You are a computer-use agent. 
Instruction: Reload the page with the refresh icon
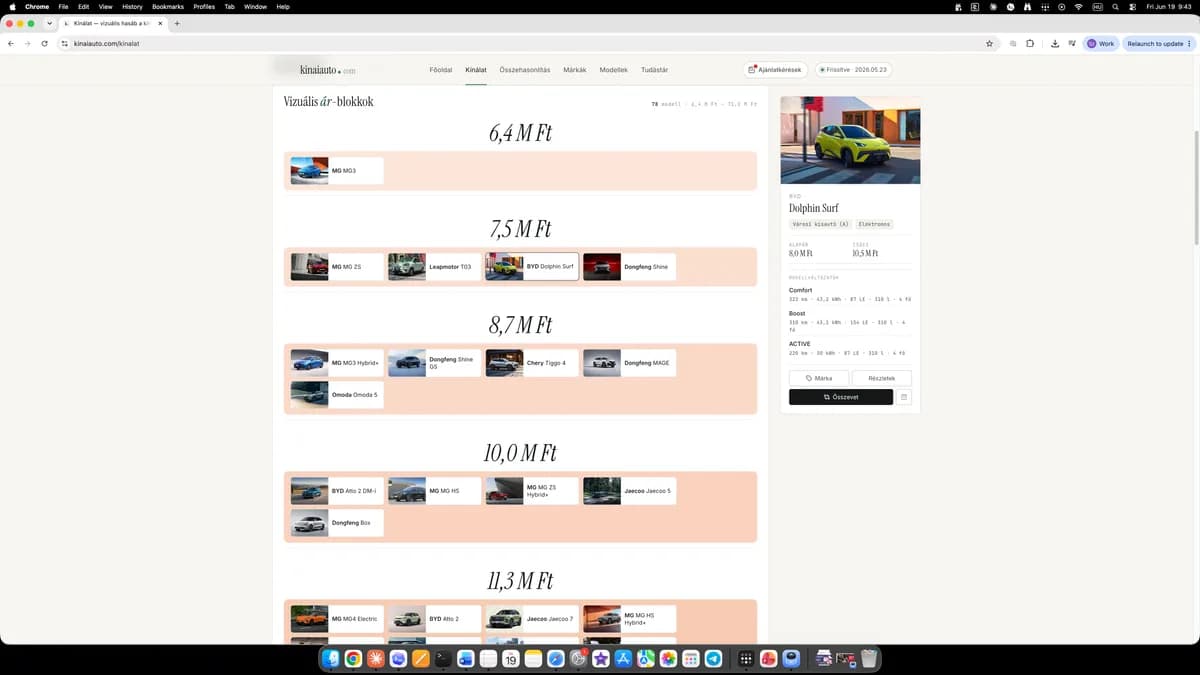pyautogui.click(x=44, y=44)
